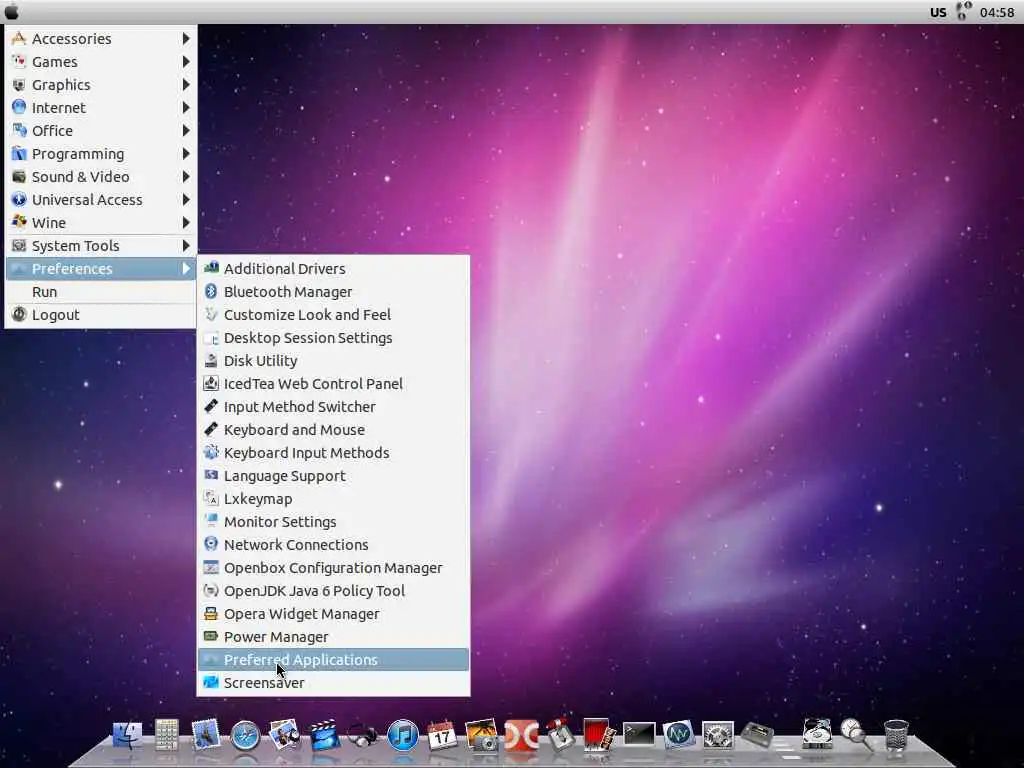Screen dimensions: 1024x768
Task: Select Input Method Switcher entry
Action: click(333, 407)
